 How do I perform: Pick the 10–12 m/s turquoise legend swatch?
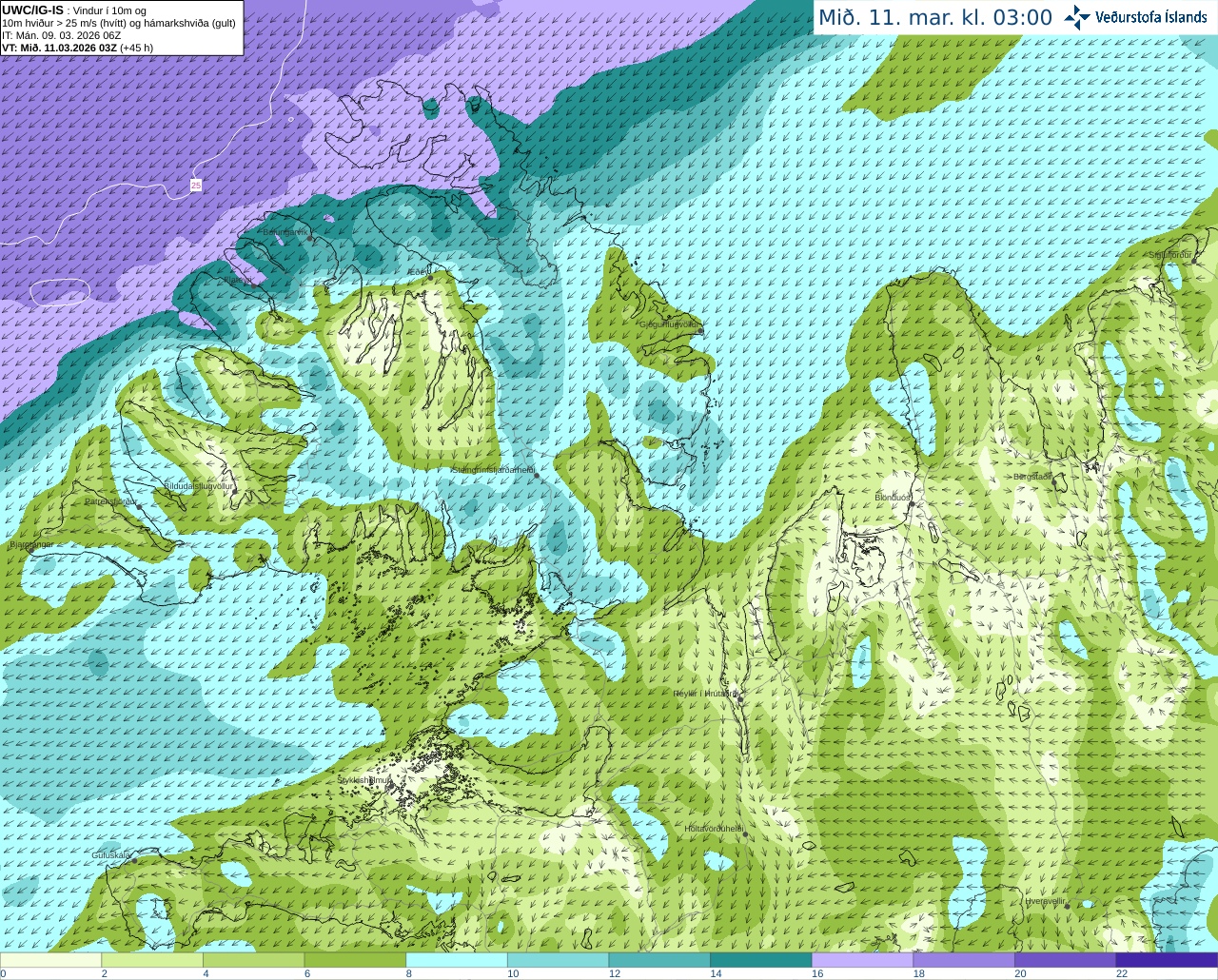(558, 960)
